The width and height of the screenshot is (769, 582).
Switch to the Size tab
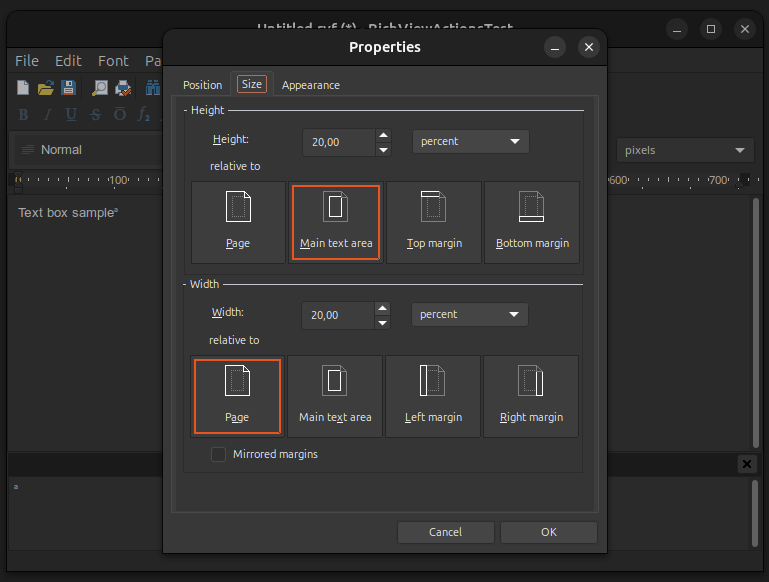(252, 84)
